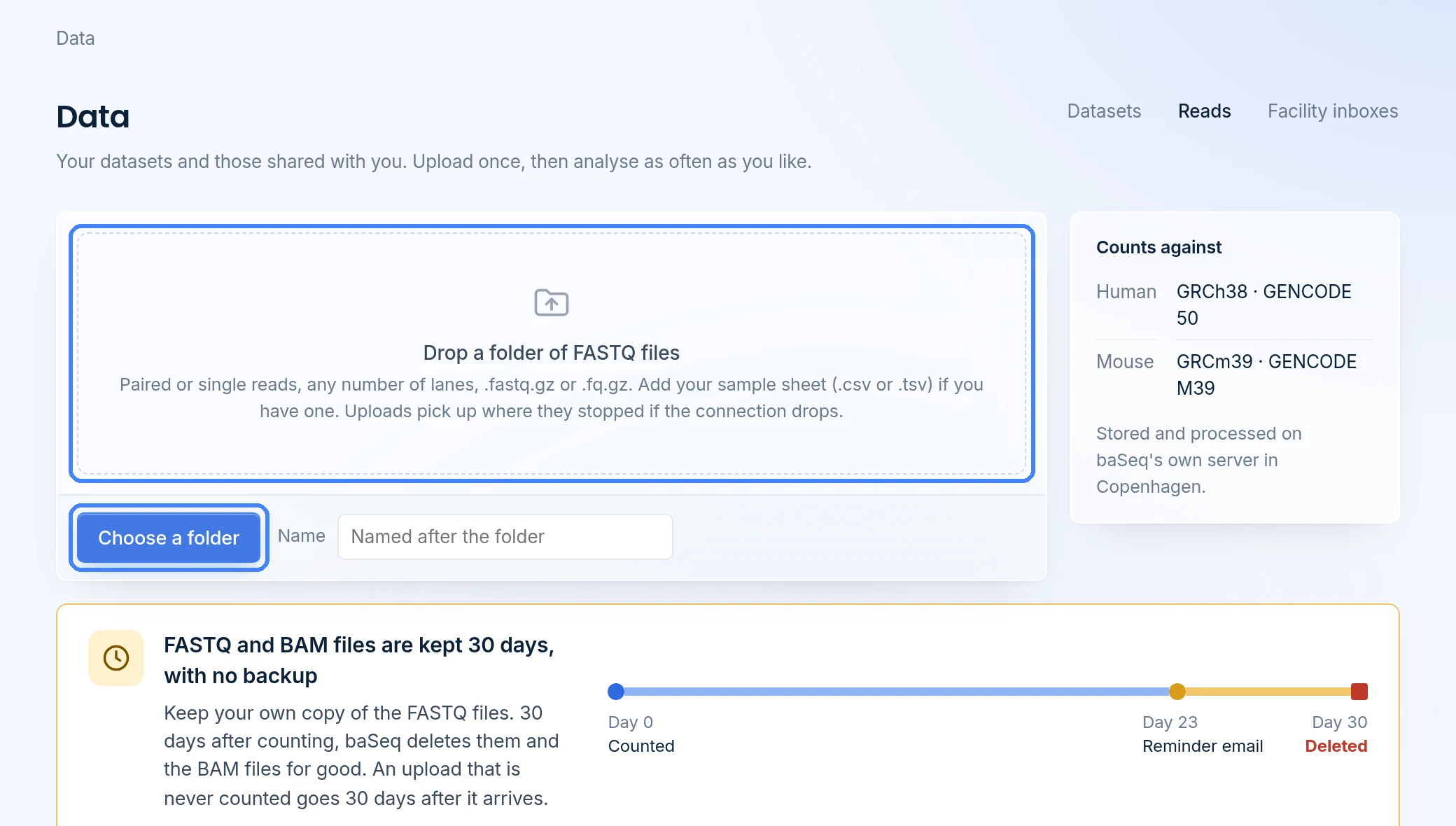1456x826 pixels.
Task: Click the Mouse row label
Action: point(1125,362)
